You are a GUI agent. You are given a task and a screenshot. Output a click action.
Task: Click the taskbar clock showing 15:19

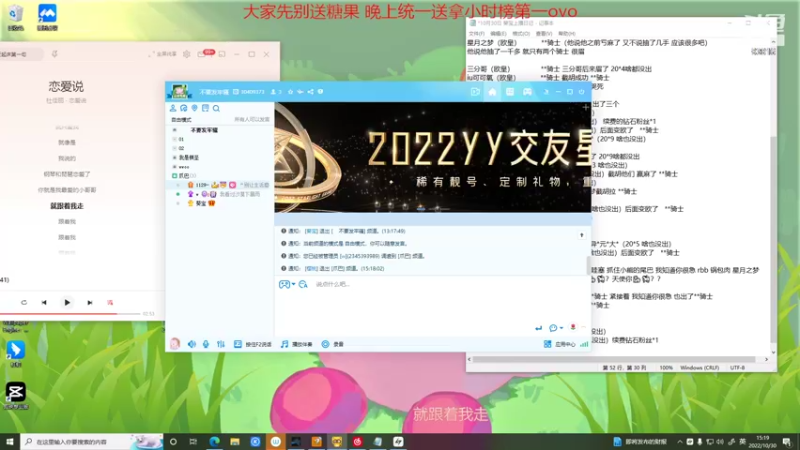pyautogui.click(x=763, y=441)
